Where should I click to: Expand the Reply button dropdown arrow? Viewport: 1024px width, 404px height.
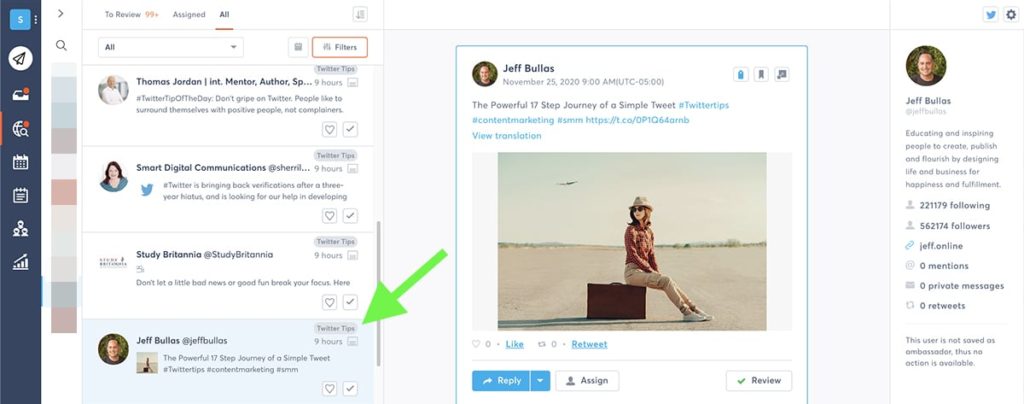click(x=540, y=381)
